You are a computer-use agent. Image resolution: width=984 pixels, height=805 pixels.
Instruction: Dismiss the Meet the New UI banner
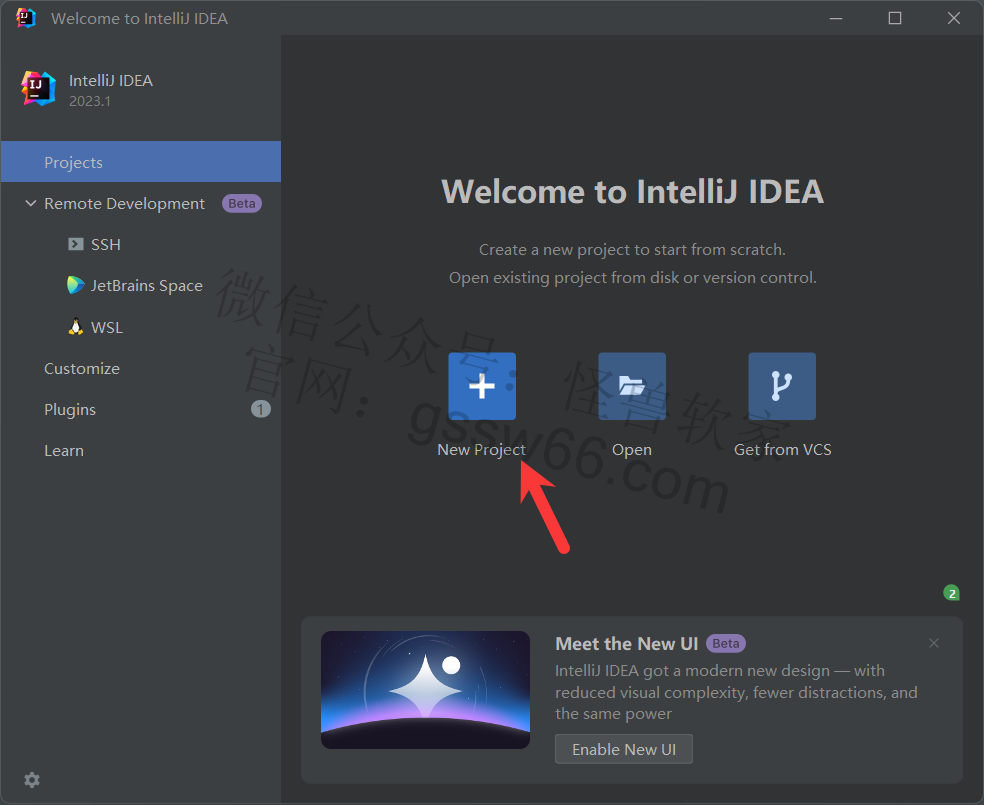[934, 643]
